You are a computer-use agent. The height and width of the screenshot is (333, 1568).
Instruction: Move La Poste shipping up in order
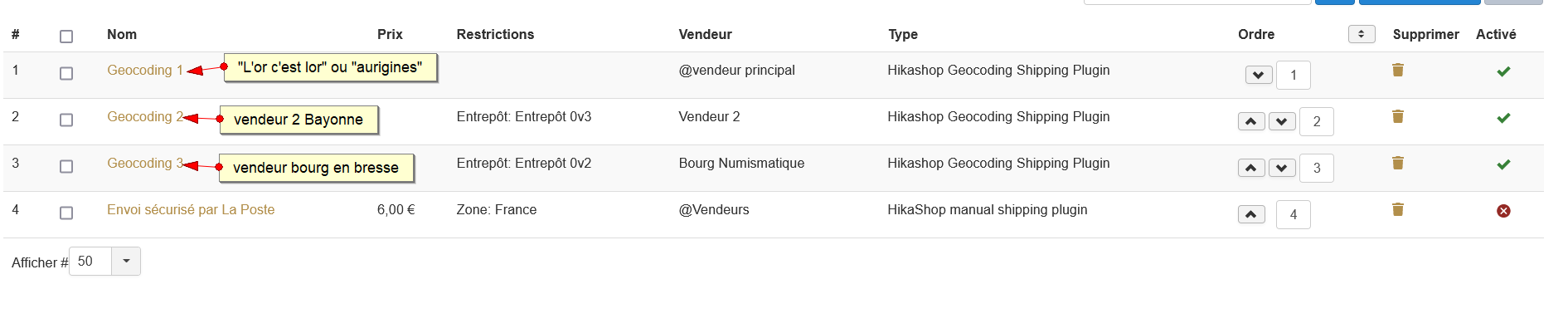(x=1250, y=214)
